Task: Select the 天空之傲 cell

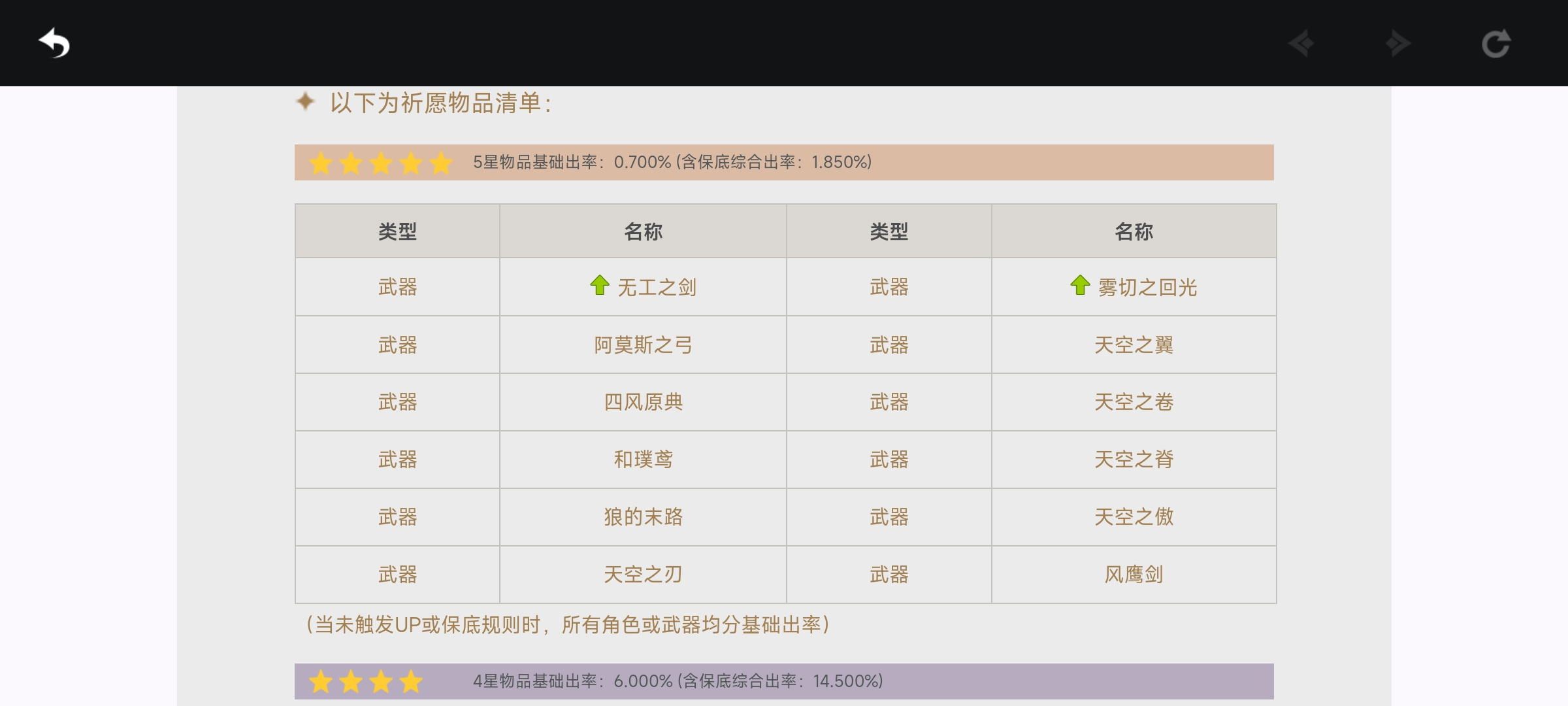Action: [x=1134, y=517]
